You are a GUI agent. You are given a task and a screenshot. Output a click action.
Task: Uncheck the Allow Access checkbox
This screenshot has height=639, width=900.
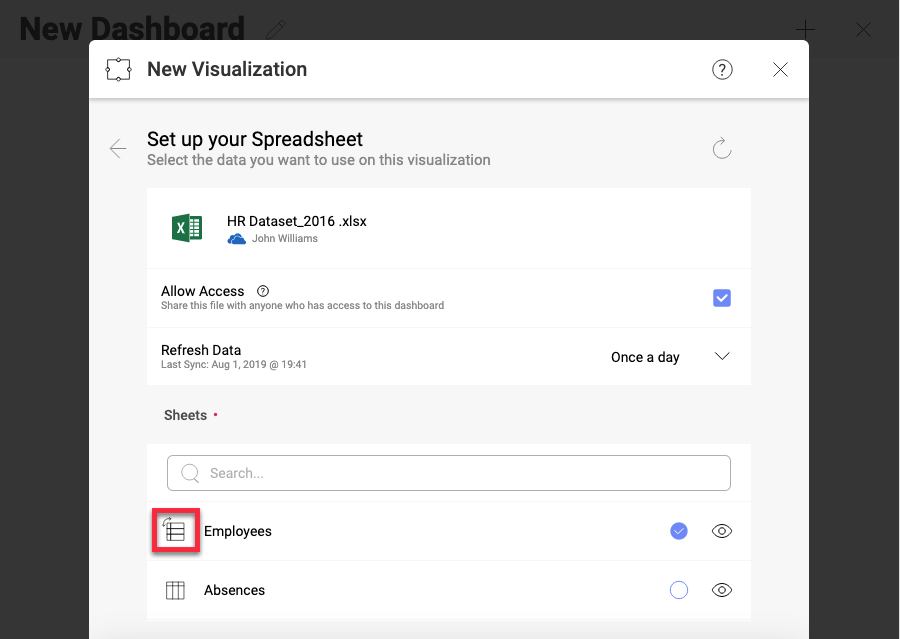pyautogui.click(x=721, y=298)
